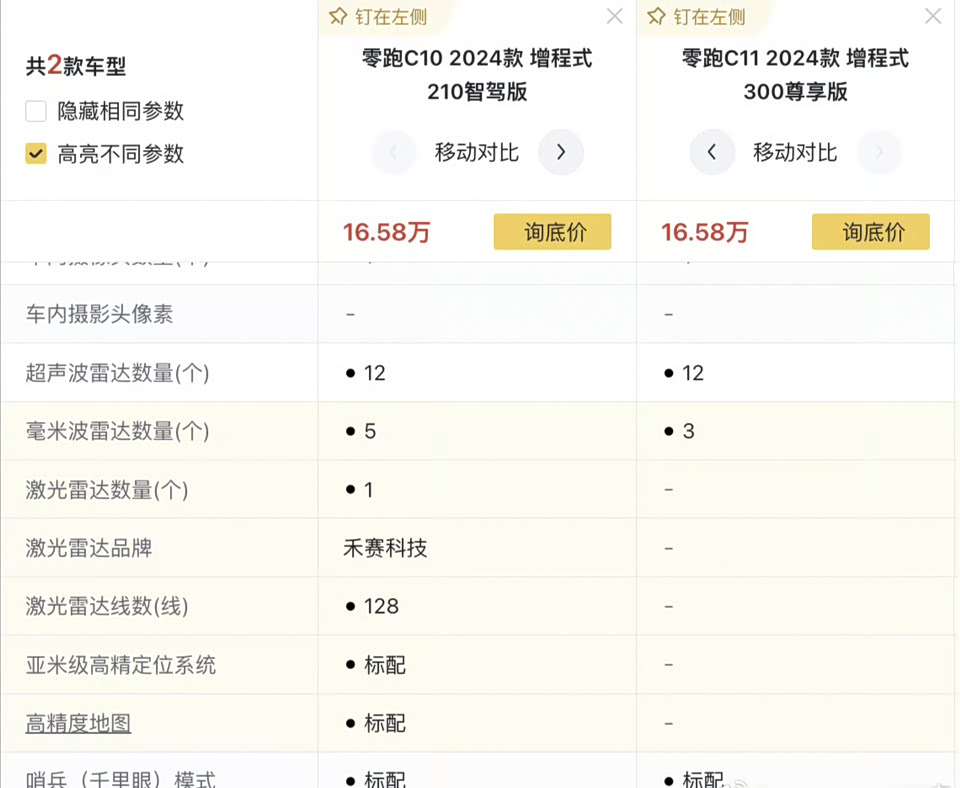Click the 禾赛科技 lidar brand value
Viewport: 960px width, 788px height.
tap(385, 548)
